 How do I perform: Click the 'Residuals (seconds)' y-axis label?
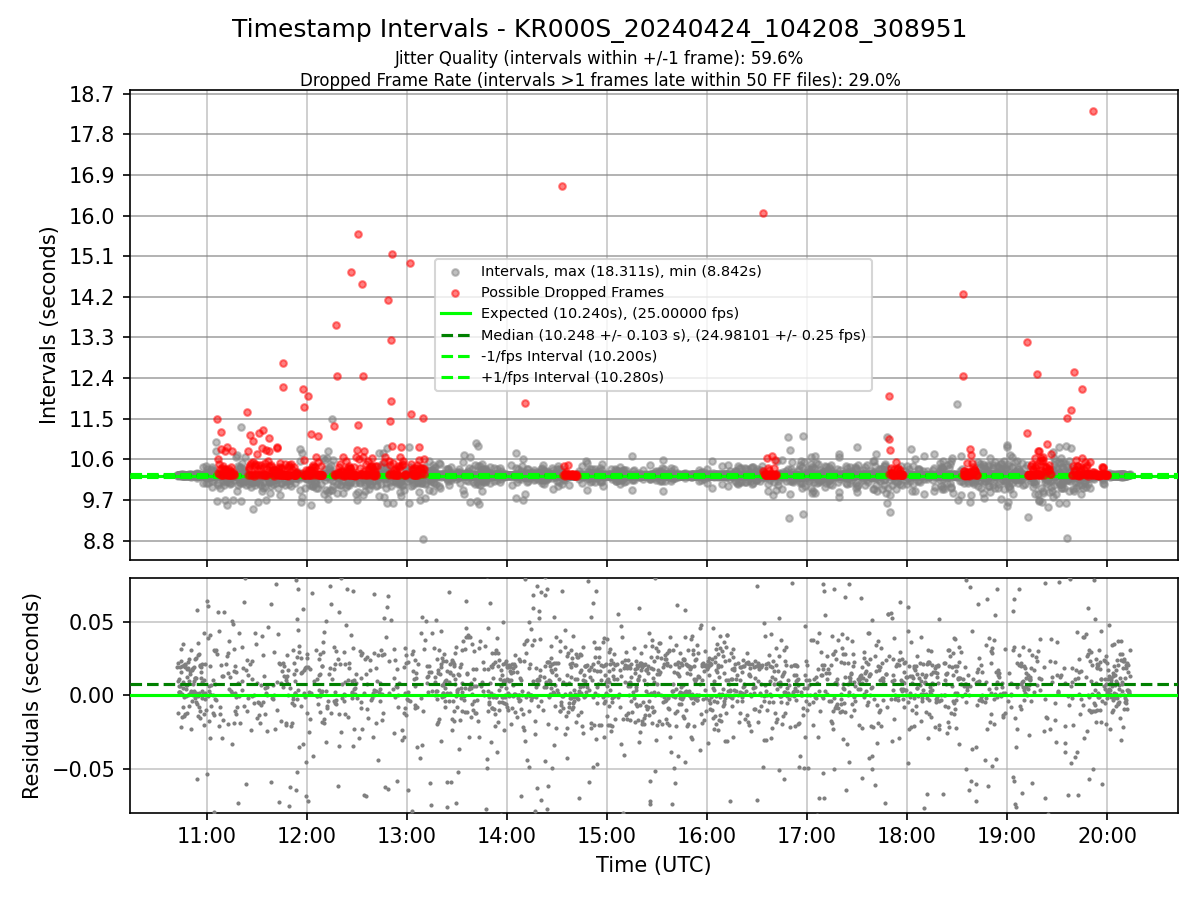click(31, 696)
